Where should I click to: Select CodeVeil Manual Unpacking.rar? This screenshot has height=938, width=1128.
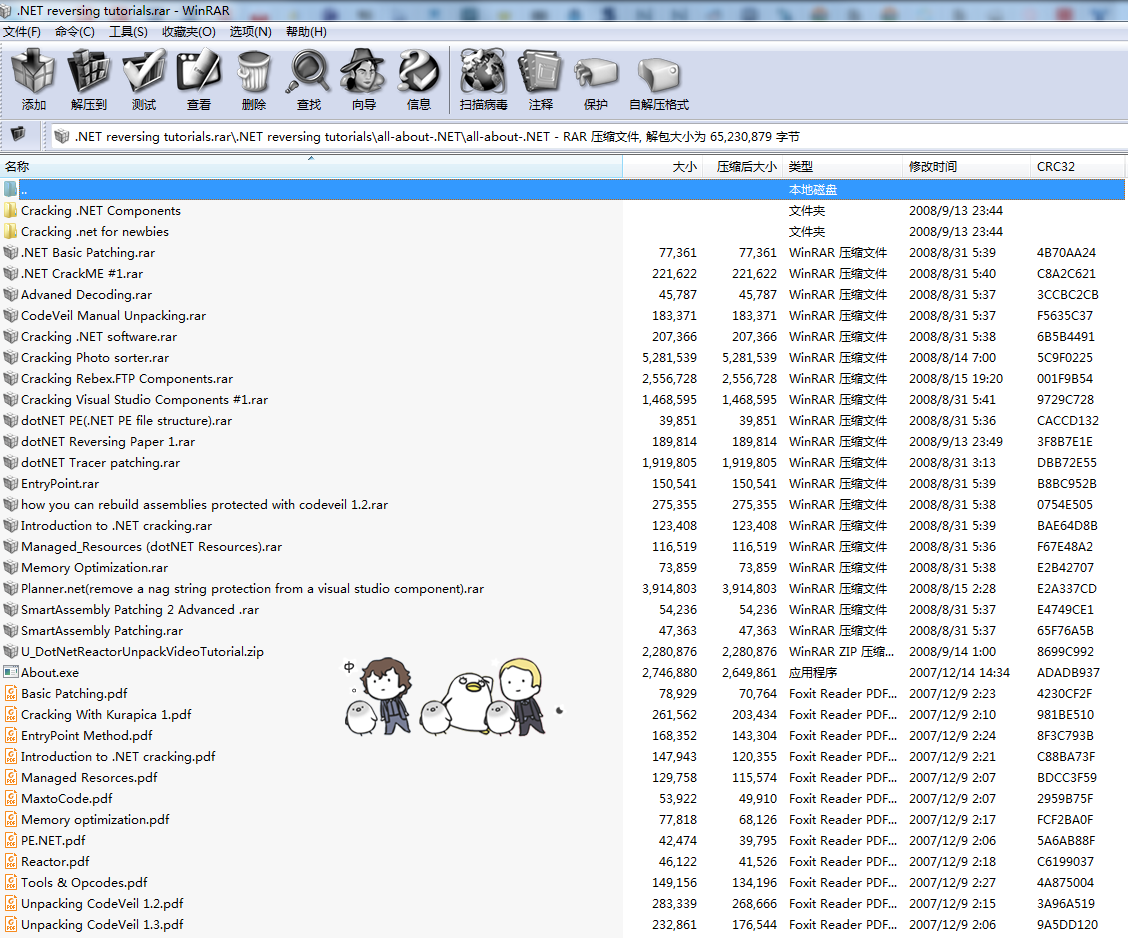[114, 316]
